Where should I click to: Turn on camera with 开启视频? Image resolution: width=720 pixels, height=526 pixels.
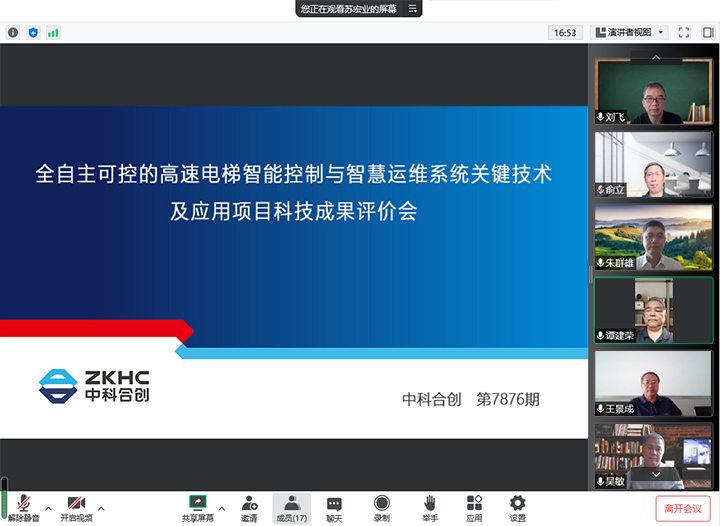(x=76, y=508)
